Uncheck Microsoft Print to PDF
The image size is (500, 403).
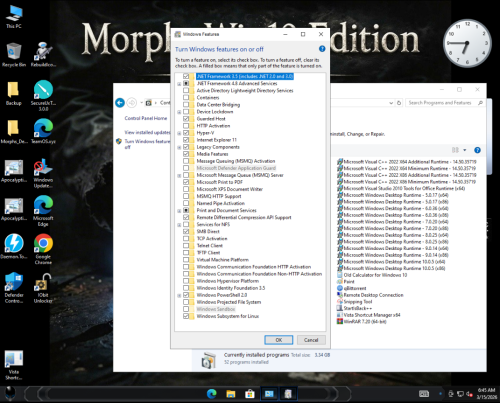coord(186,182)
